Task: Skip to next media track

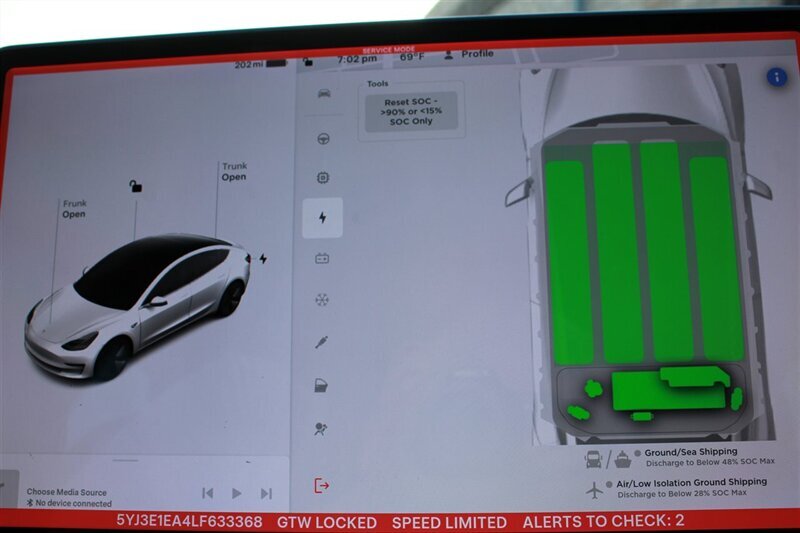Action: tap(266, 493)
